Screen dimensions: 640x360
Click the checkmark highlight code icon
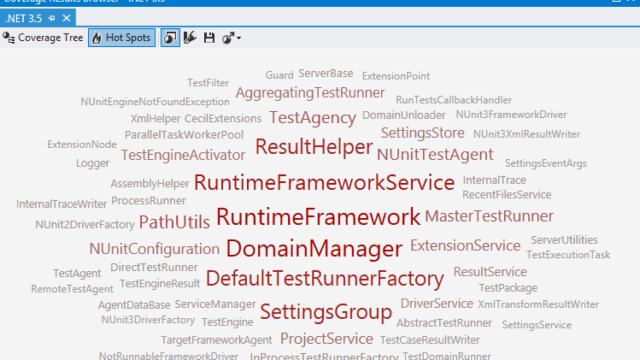tap(190, 38)
